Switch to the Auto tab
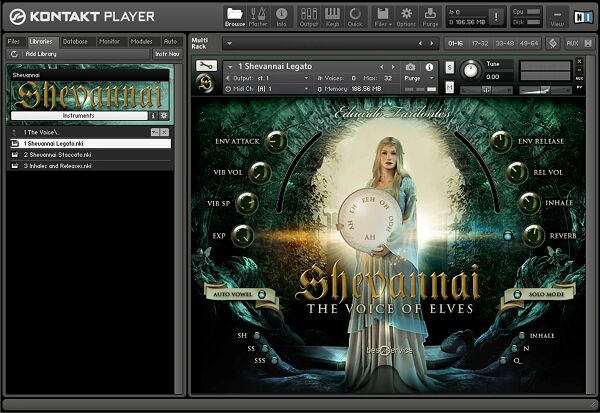600x413 pixels. [170, 41]
